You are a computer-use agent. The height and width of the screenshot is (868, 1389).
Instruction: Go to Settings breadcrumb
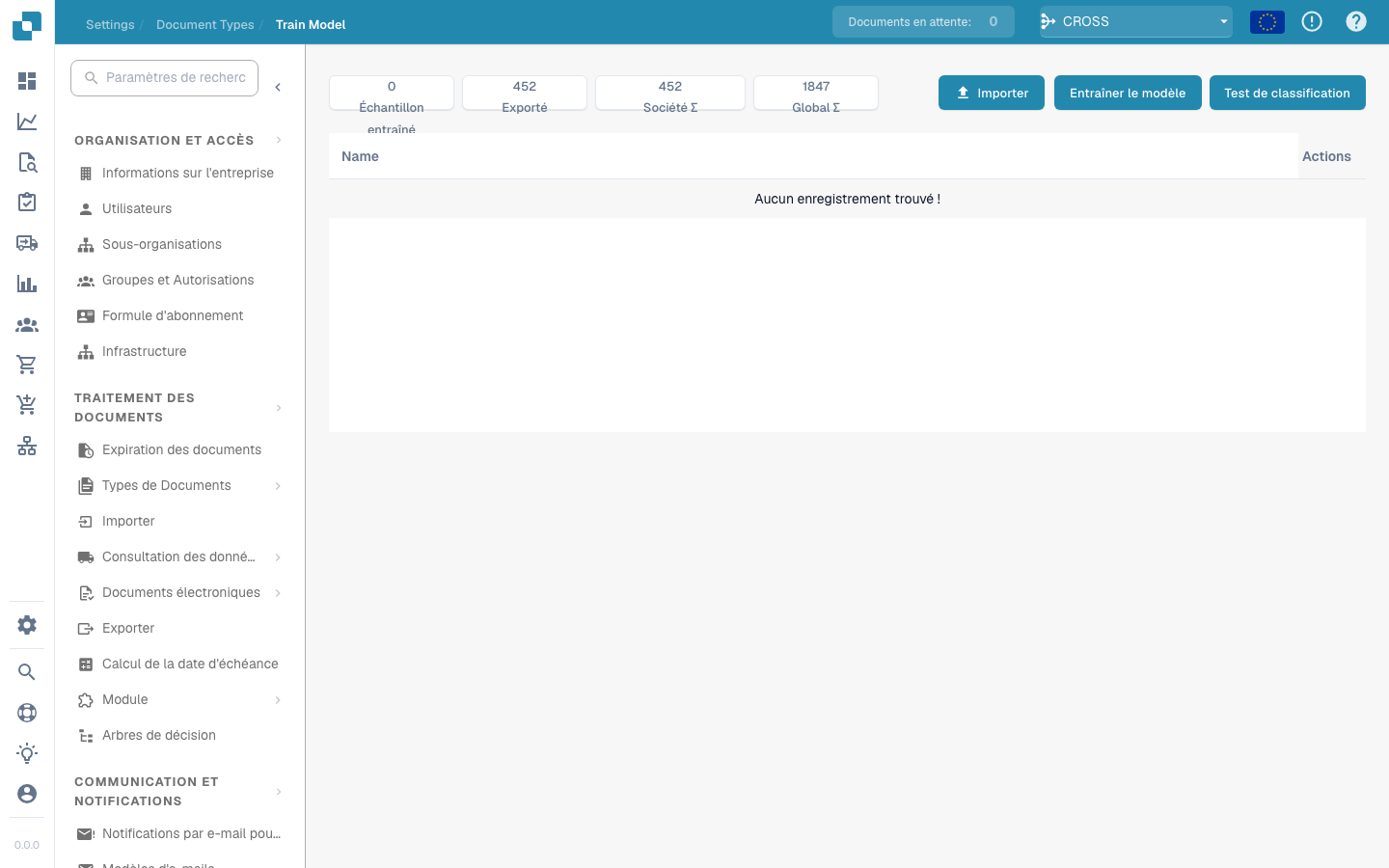click(x=110, y=25)
